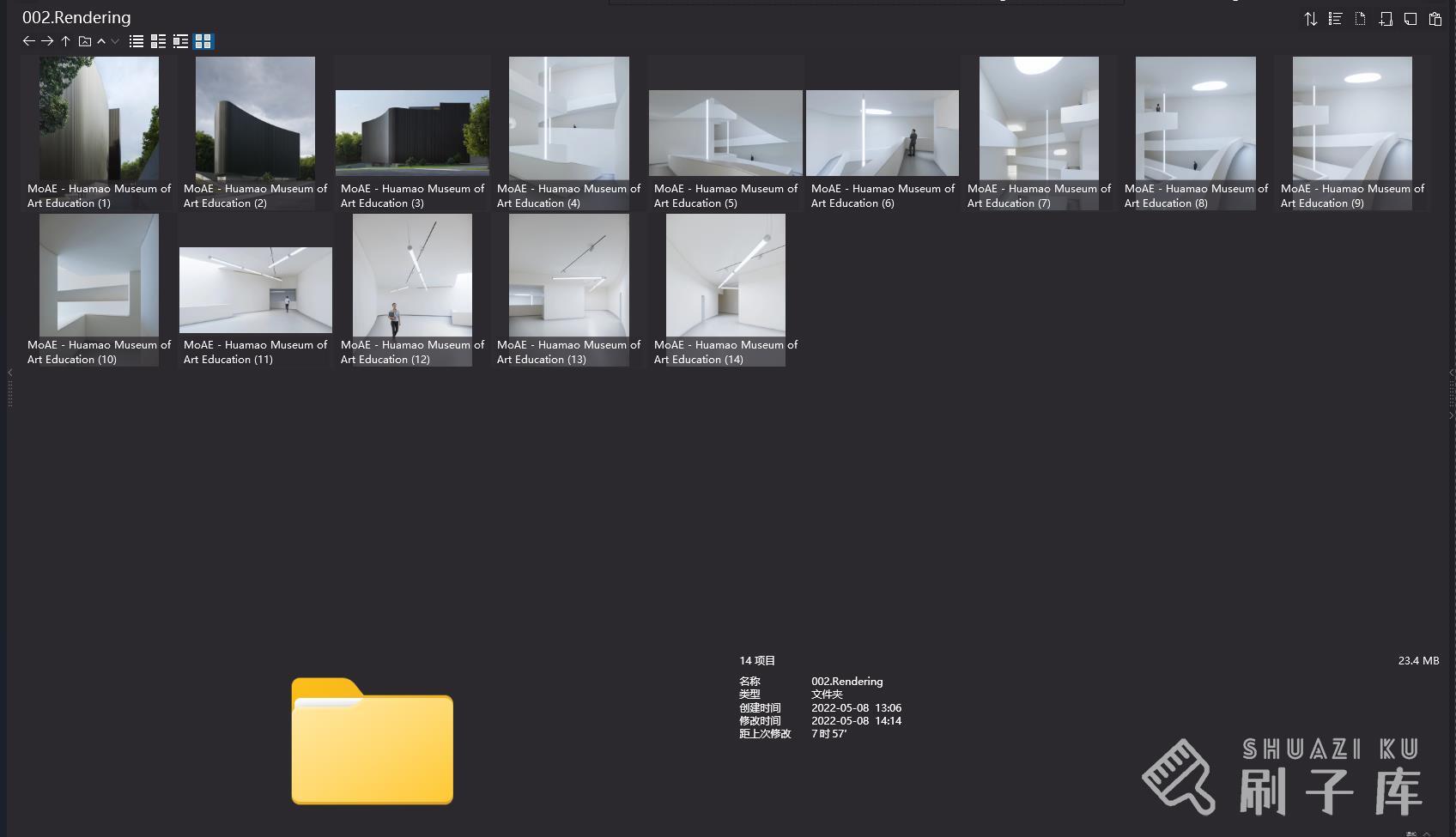Go back to the previous folder
This screenshot has height=837, width=1456.
[x=28, y=41]
